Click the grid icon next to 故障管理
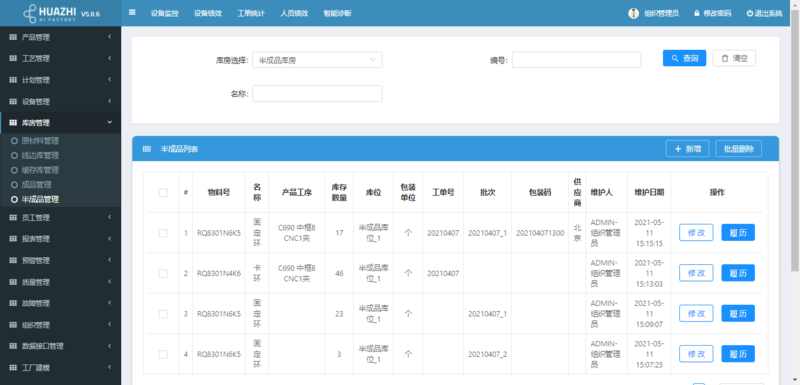This screenshot has height=385, width=800. point(13,303)
